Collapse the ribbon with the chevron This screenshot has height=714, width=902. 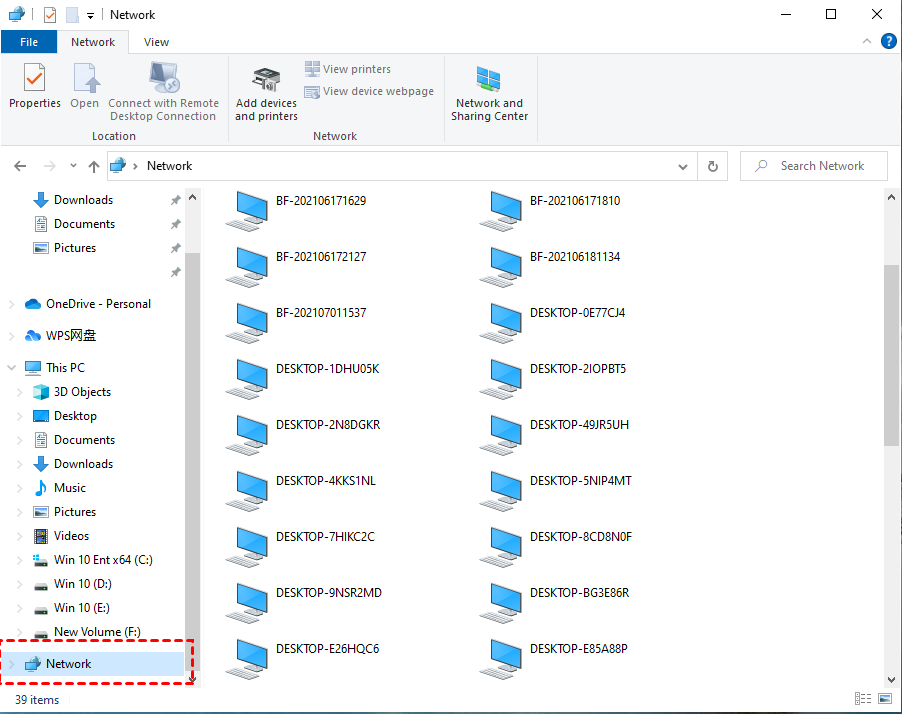tap(867, 42)
